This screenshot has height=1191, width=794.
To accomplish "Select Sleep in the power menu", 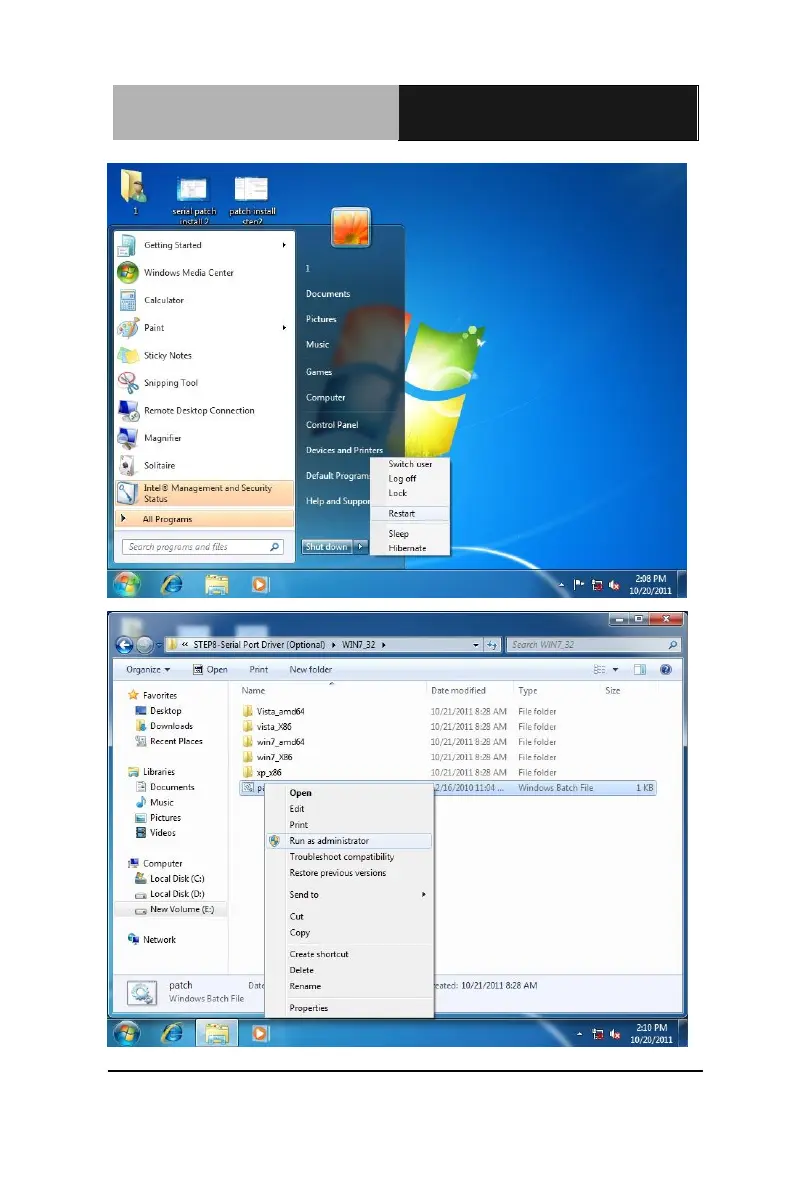I will click(410, 534).
